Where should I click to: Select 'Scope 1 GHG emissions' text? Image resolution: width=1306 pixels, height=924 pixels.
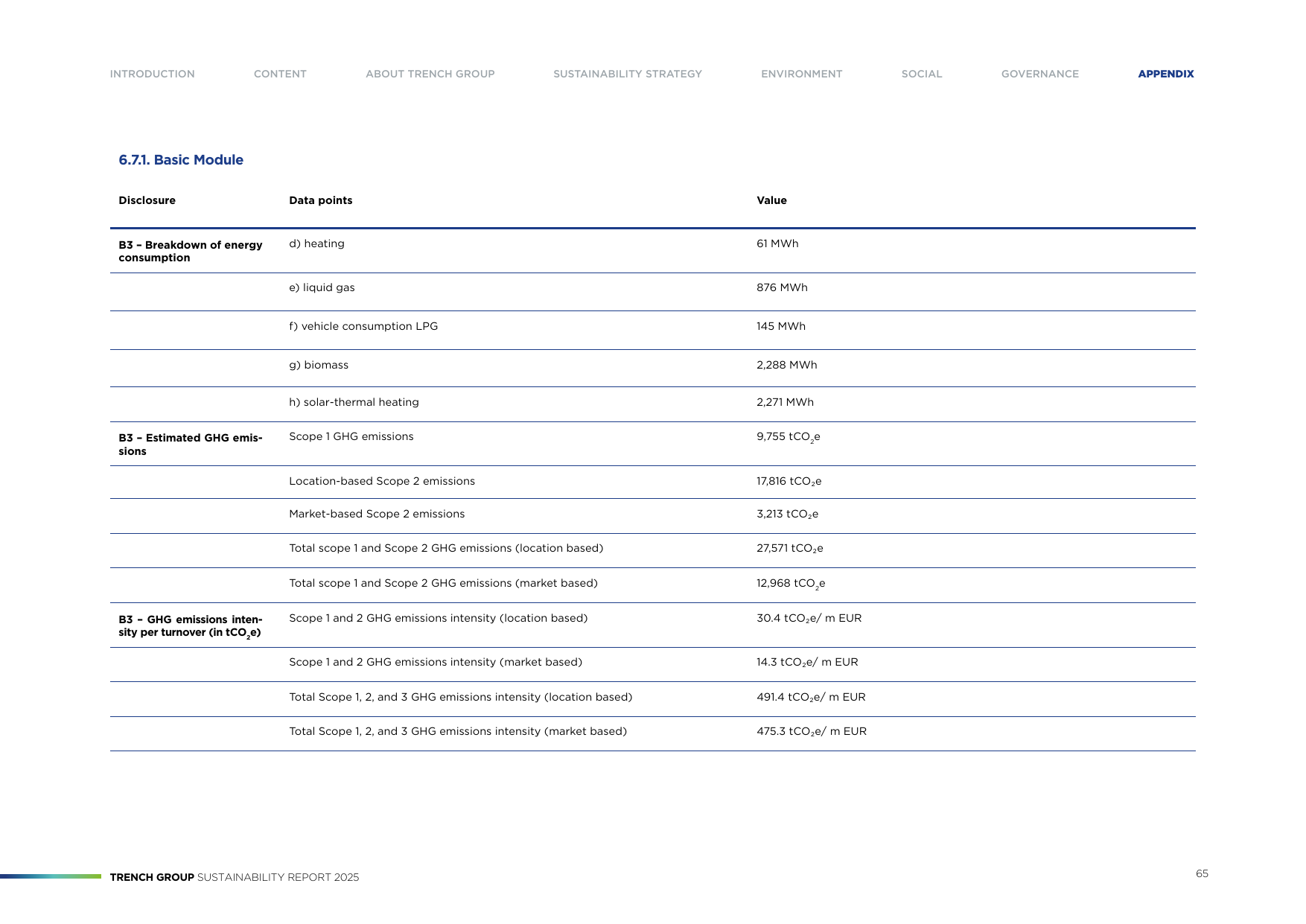(351, 436)
